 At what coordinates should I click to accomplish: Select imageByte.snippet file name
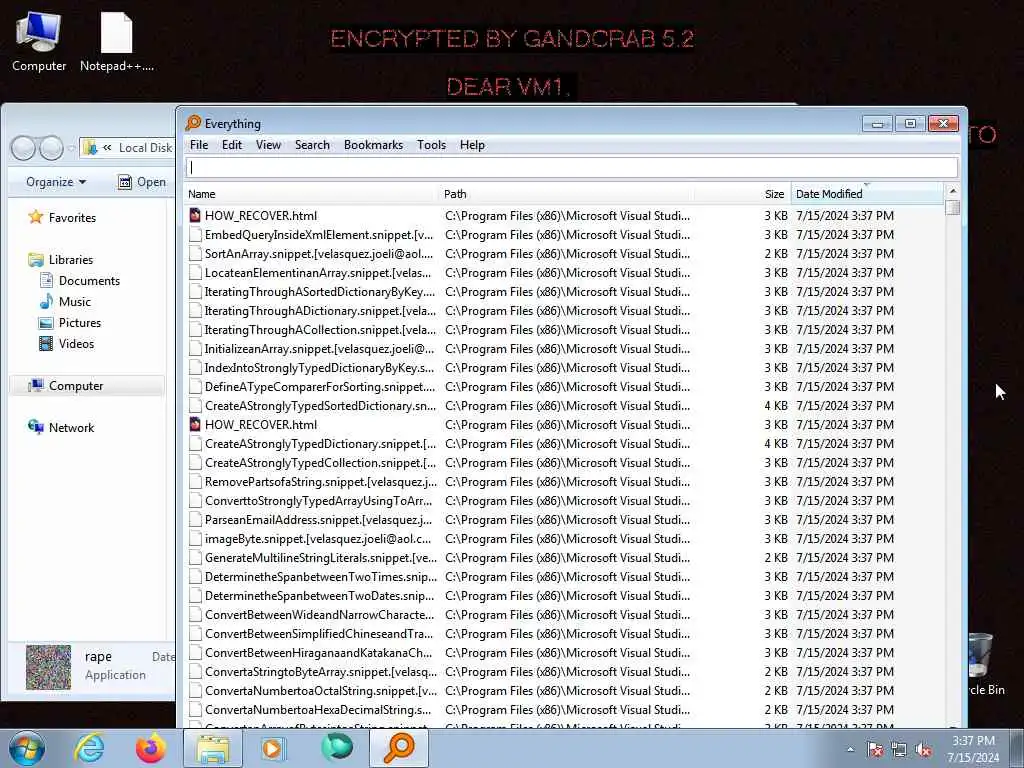[x=318, y=539]
